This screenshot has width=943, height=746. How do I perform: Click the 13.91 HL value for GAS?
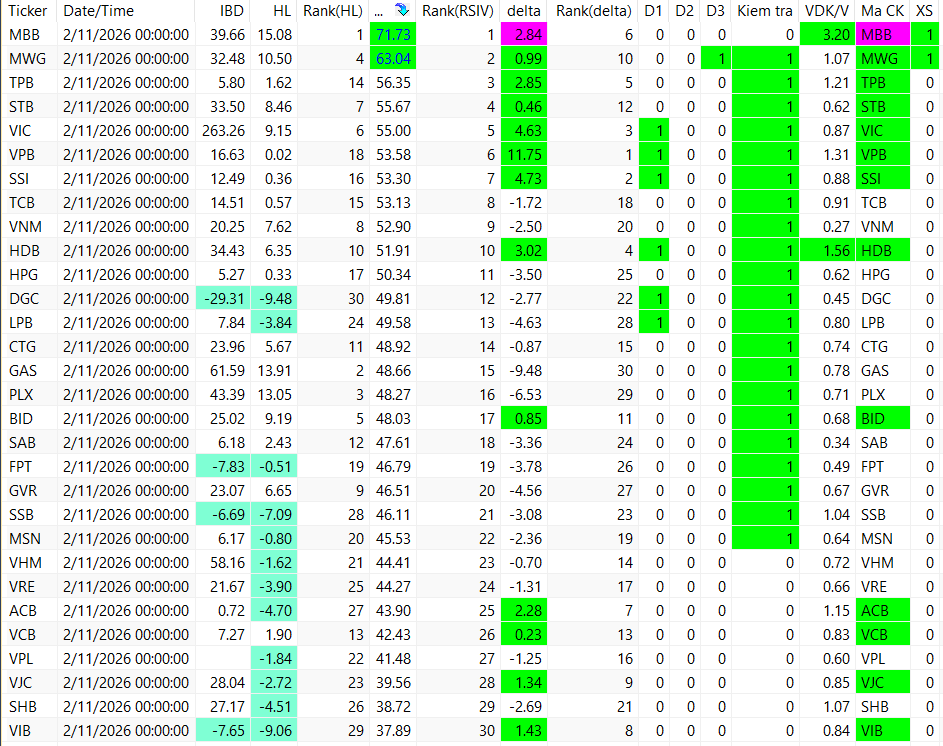click(x=274, y=371)
